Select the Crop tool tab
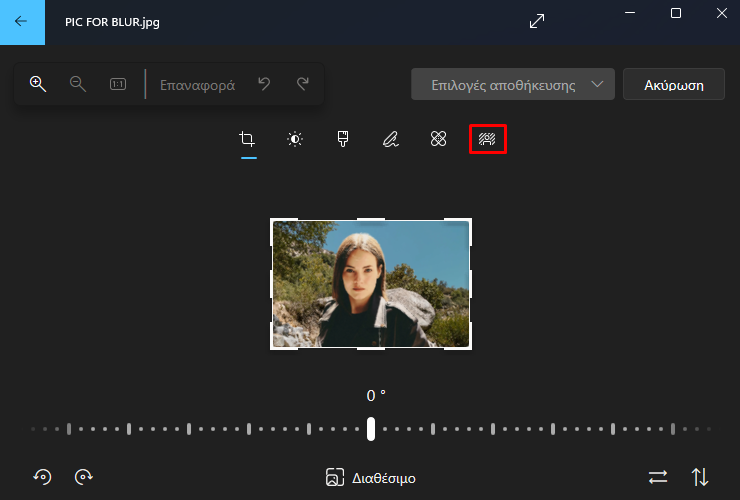Image resolution: width=740 pixels, height=500 pixels. (x=247, y=139)
